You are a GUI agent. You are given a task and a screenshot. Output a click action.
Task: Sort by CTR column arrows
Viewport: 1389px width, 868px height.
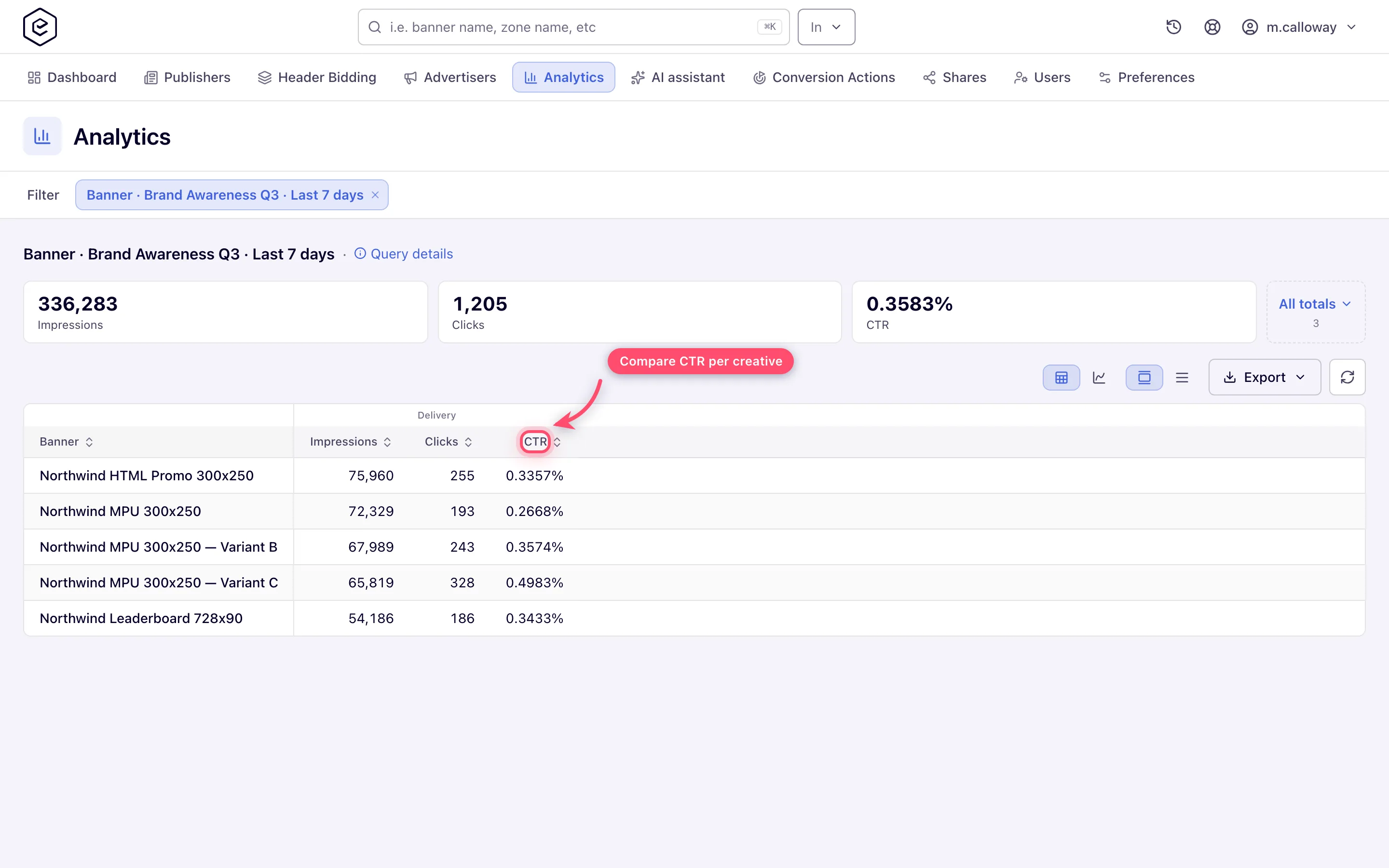pos(557,442)
